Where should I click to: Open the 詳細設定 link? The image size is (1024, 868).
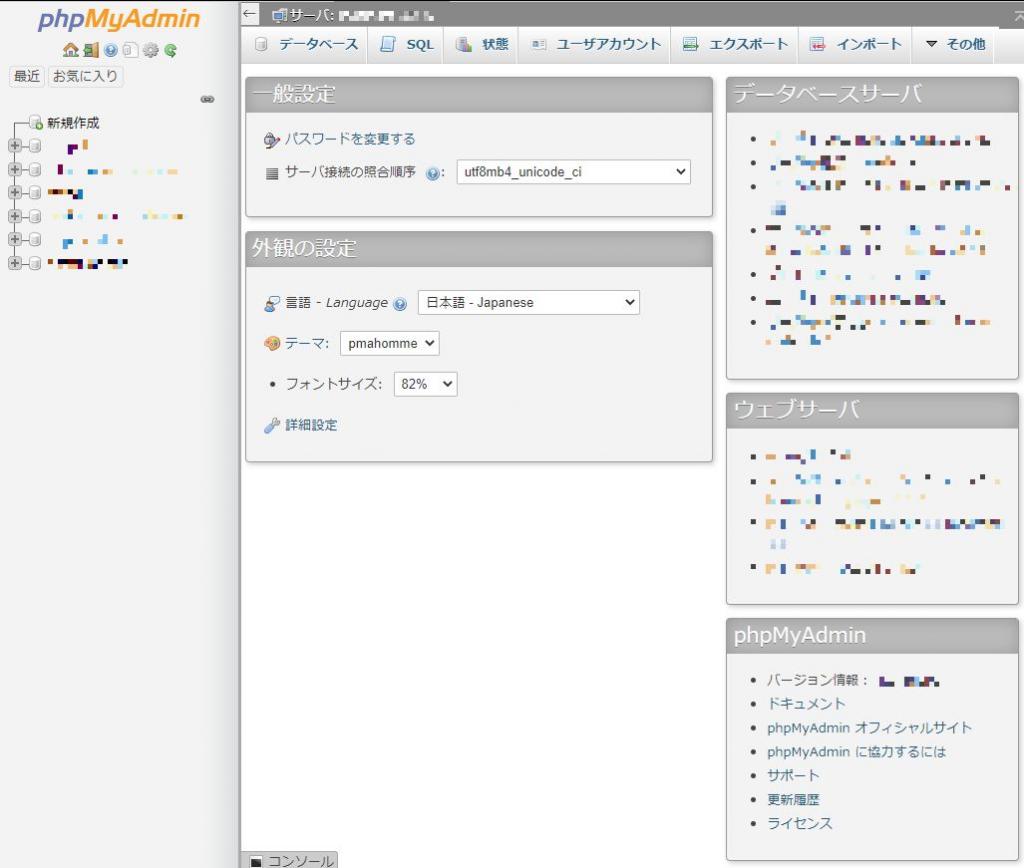(312, 425)
